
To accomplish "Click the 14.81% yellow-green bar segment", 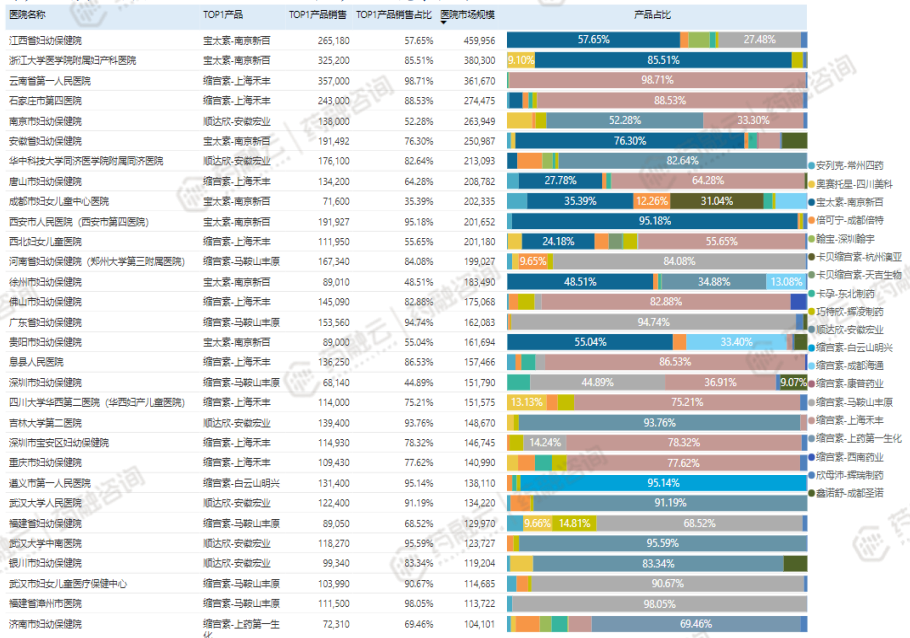I will click(x=574, y=523).
